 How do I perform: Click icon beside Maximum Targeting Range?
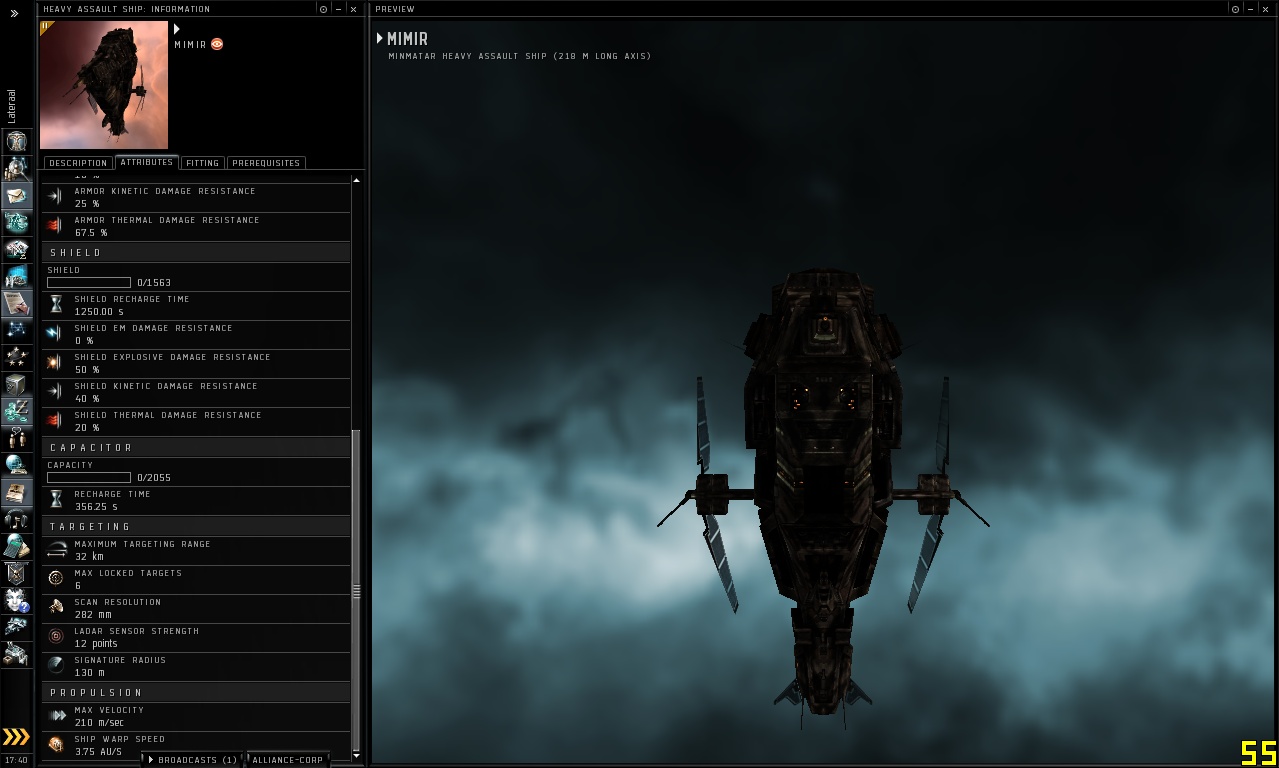57,550
